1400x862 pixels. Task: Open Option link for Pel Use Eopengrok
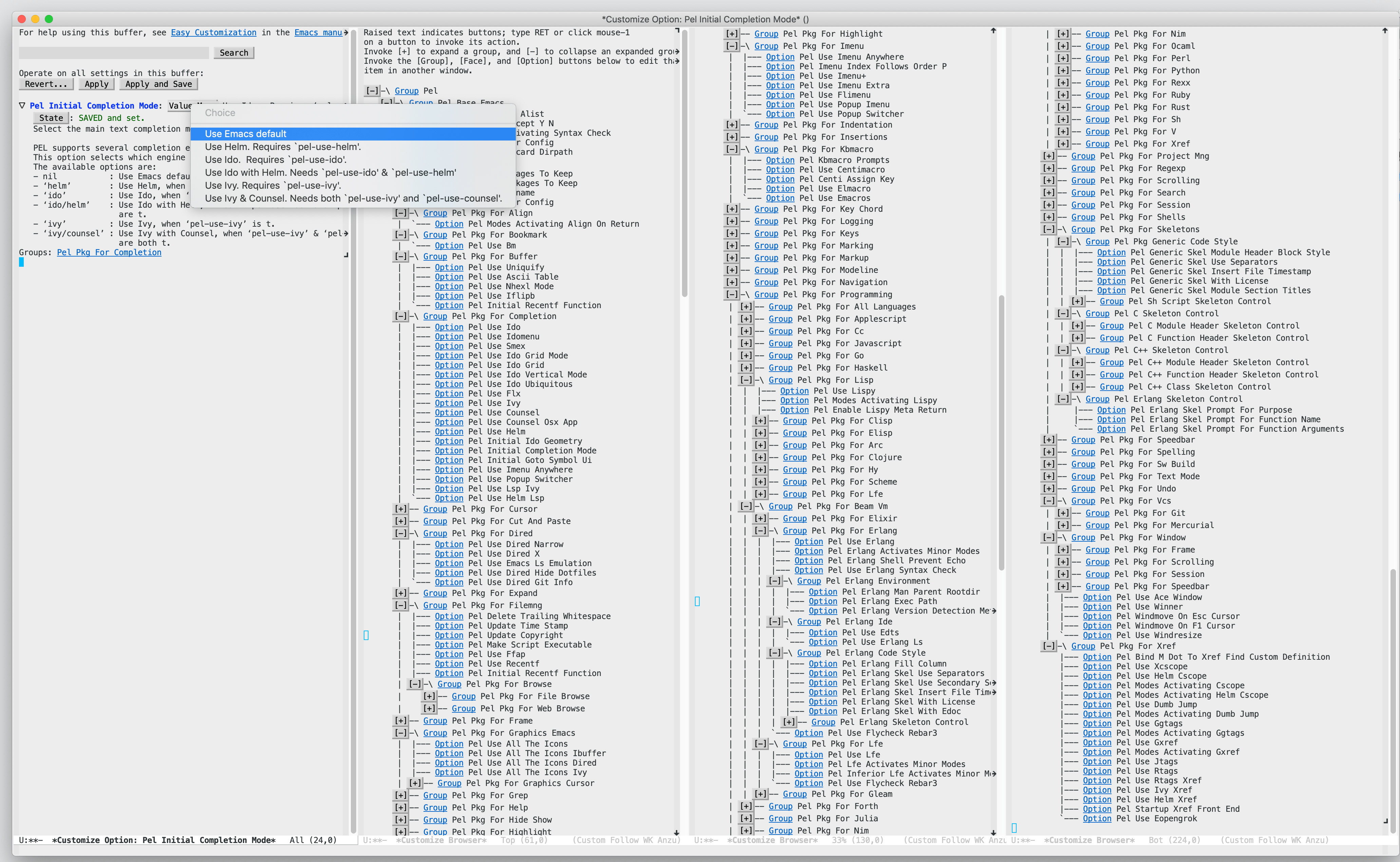(x=1097, y=819)
